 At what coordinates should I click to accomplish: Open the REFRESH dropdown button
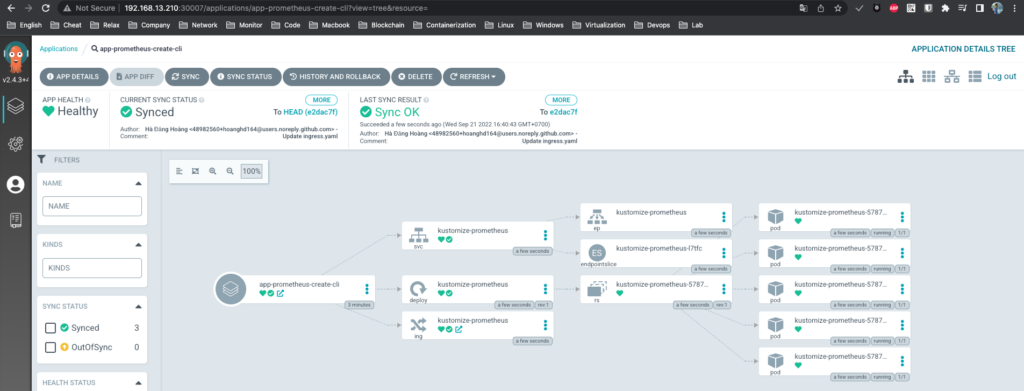[x=474, y=76]
